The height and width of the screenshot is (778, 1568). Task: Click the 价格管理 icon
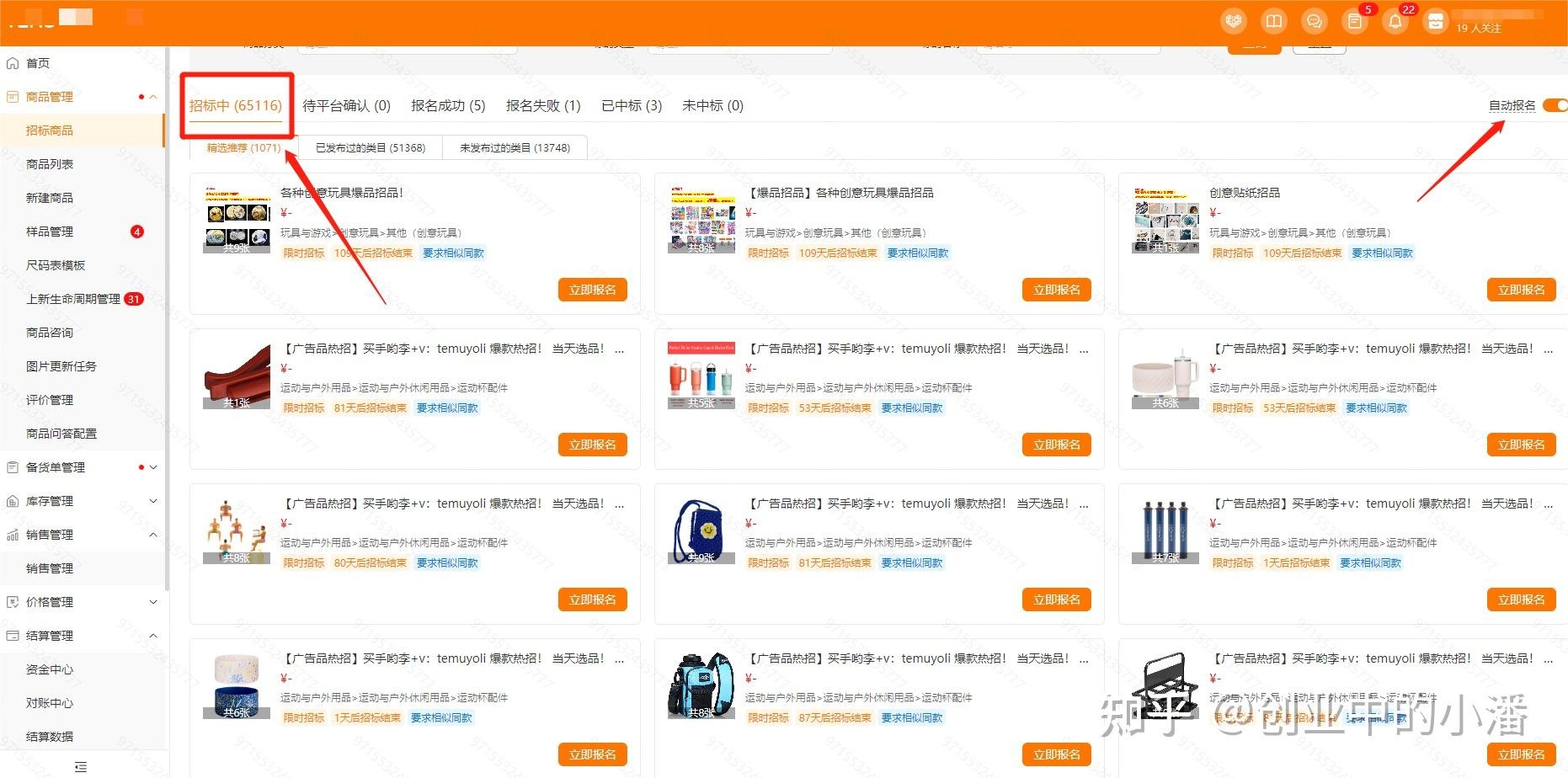point(13,602)
